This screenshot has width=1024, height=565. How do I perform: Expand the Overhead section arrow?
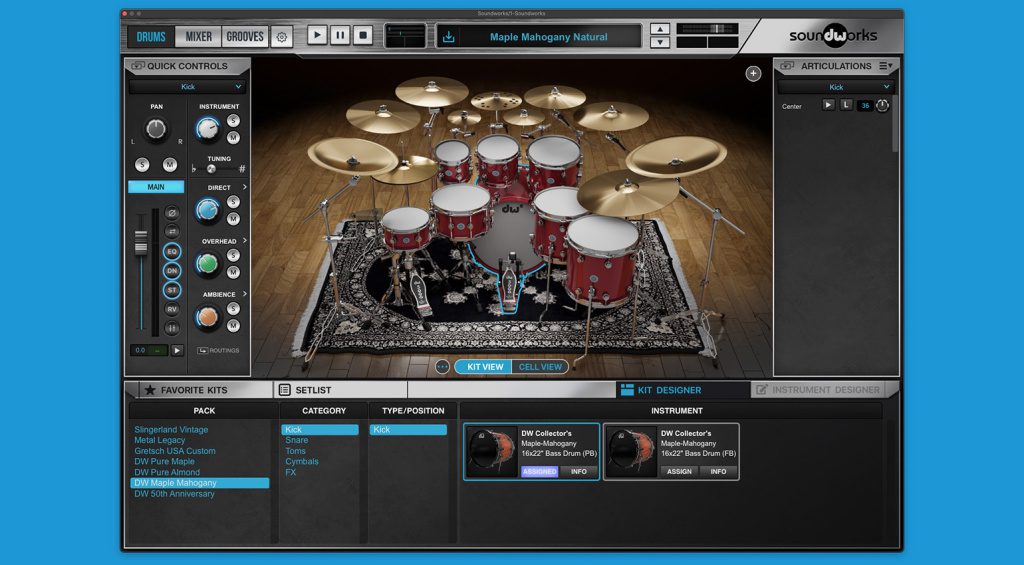click(245, 241)
